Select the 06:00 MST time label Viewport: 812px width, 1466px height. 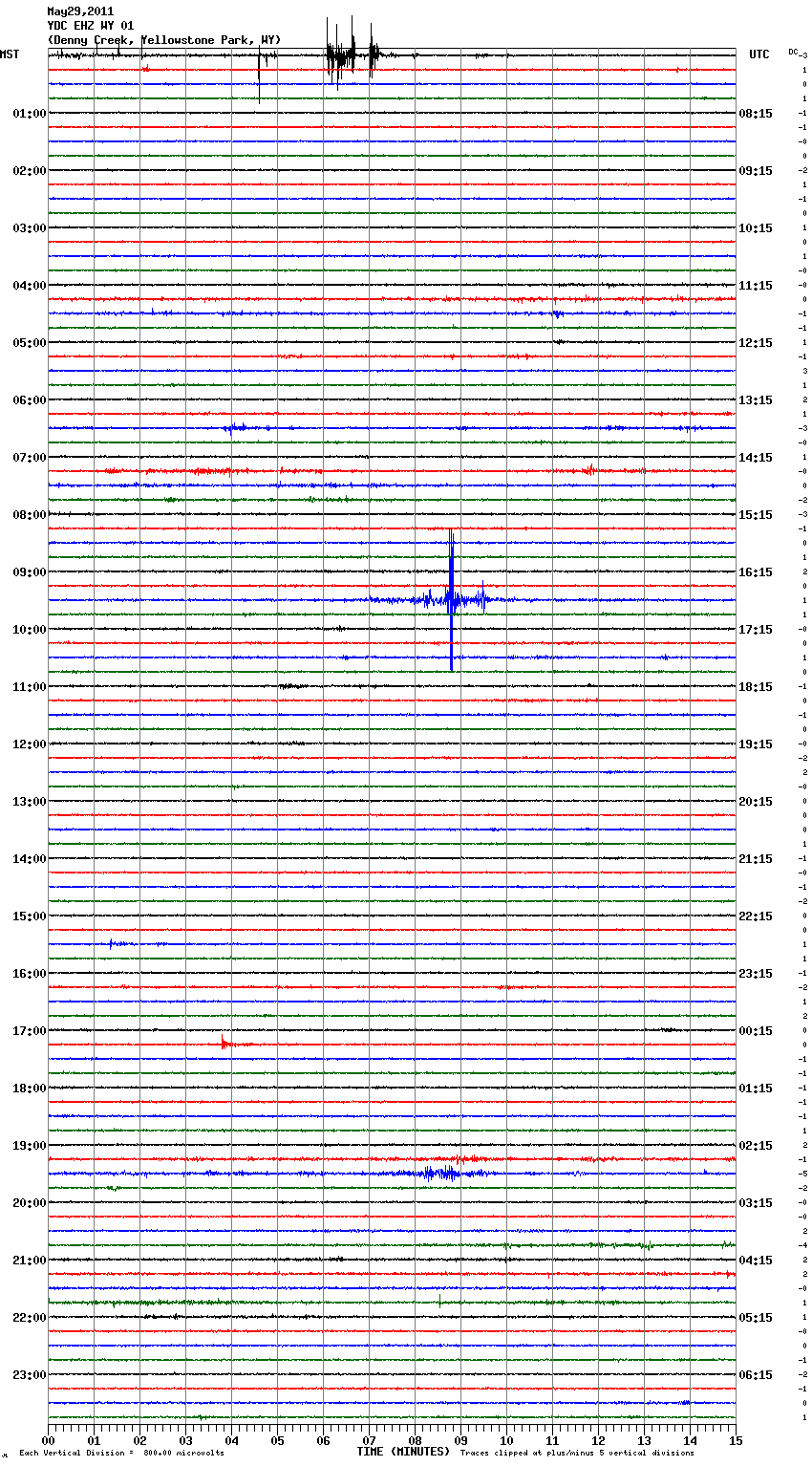click(30, 400)
